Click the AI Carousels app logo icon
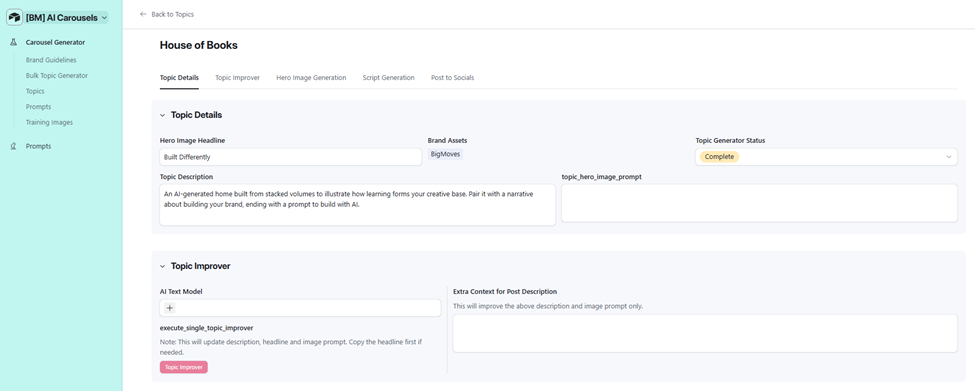 (14, 18)
